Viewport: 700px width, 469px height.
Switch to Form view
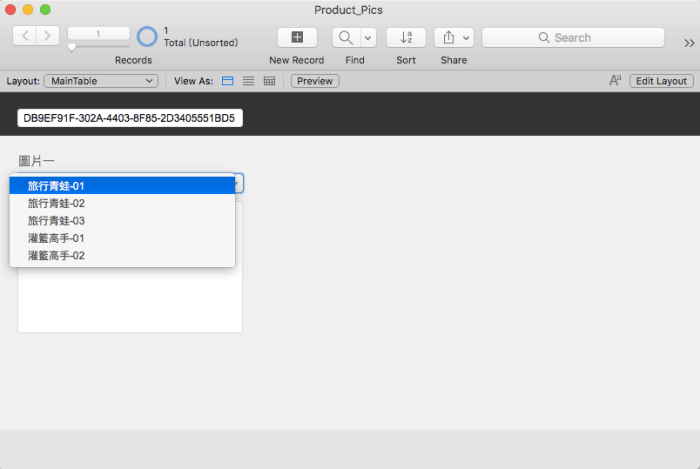227,81
